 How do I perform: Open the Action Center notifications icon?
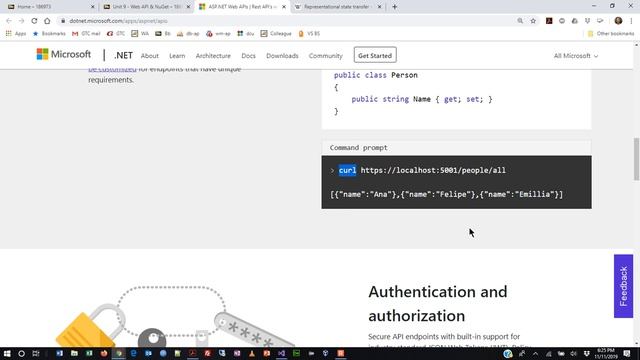(627, 353)
